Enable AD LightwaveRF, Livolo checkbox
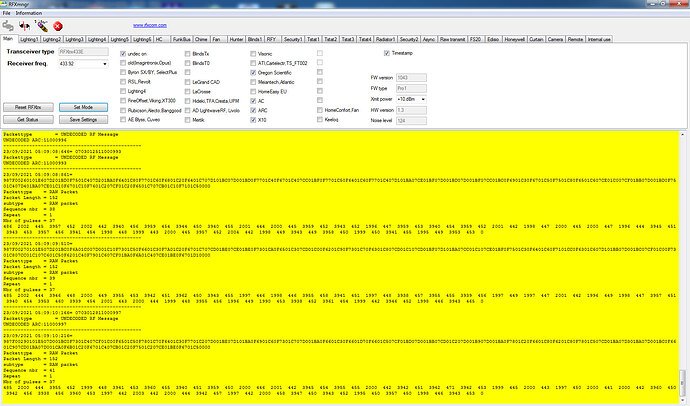 pyautogui.click(x=188, y=110)
